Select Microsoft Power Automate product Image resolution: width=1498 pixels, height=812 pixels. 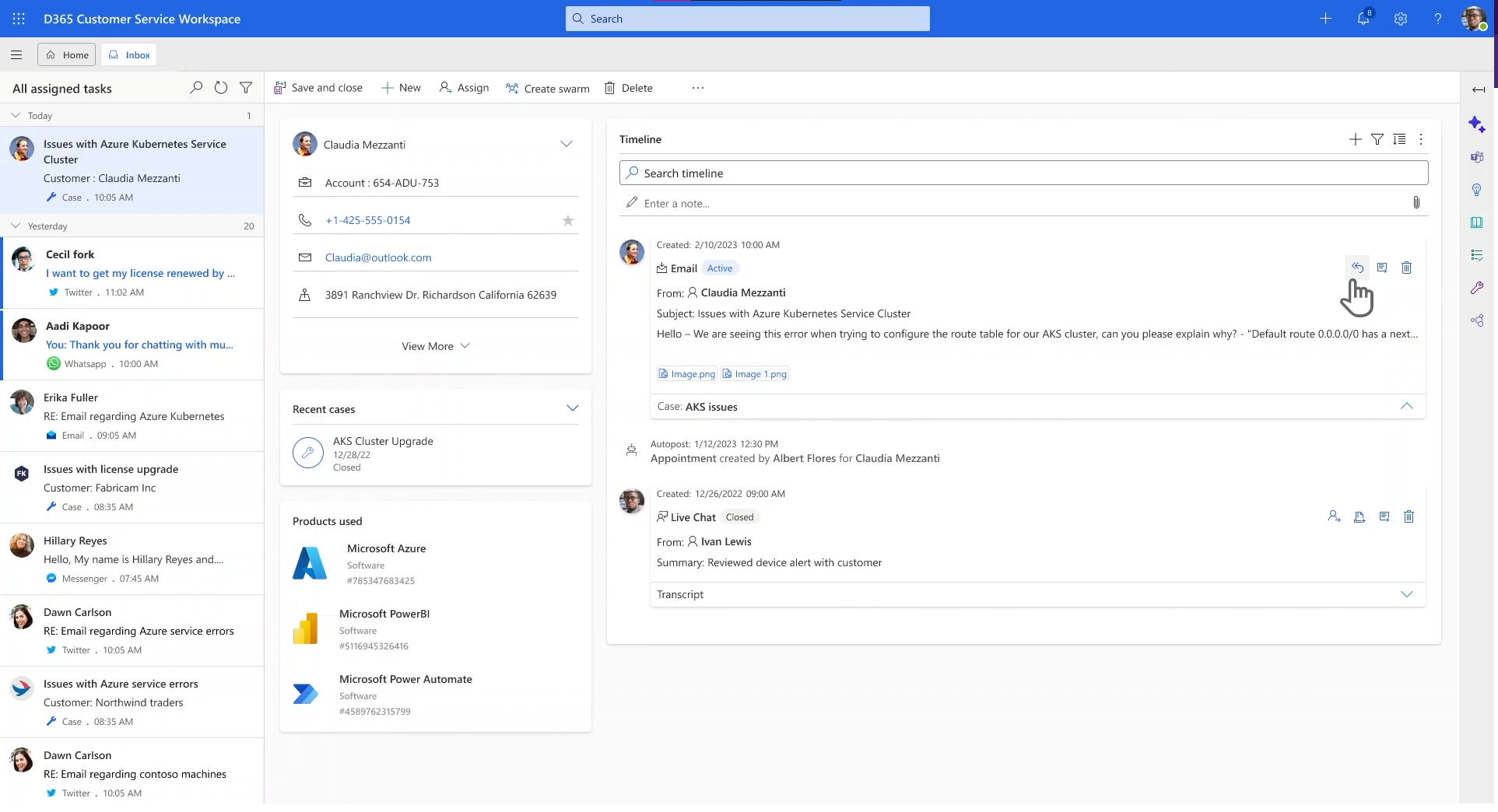click(x=405, y=679)
